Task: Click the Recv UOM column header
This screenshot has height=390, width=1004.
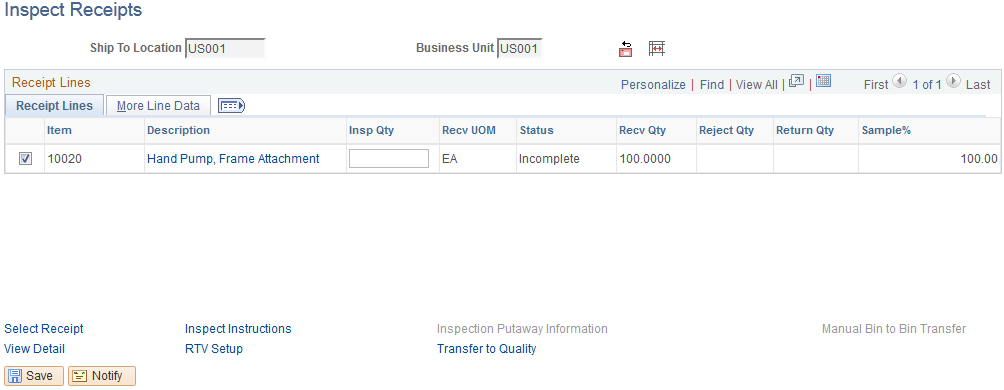Action: point(469,130)
